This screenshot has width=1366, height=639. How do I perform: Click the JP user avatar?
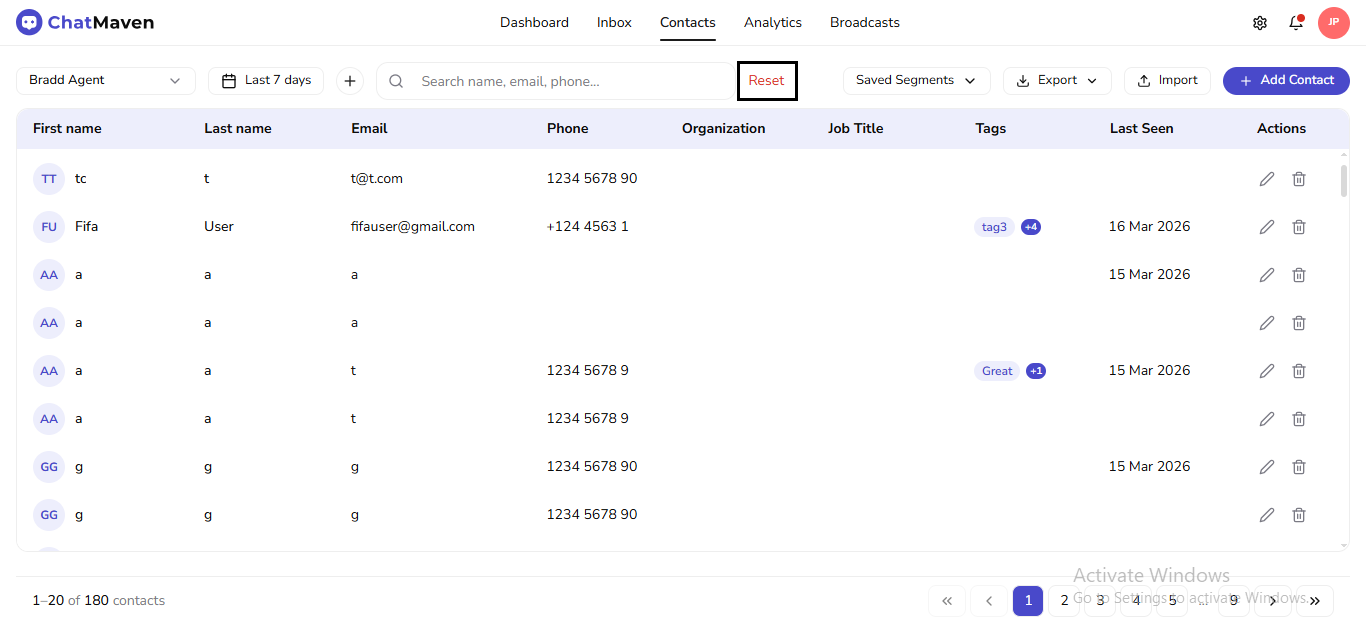[1333, 23]
